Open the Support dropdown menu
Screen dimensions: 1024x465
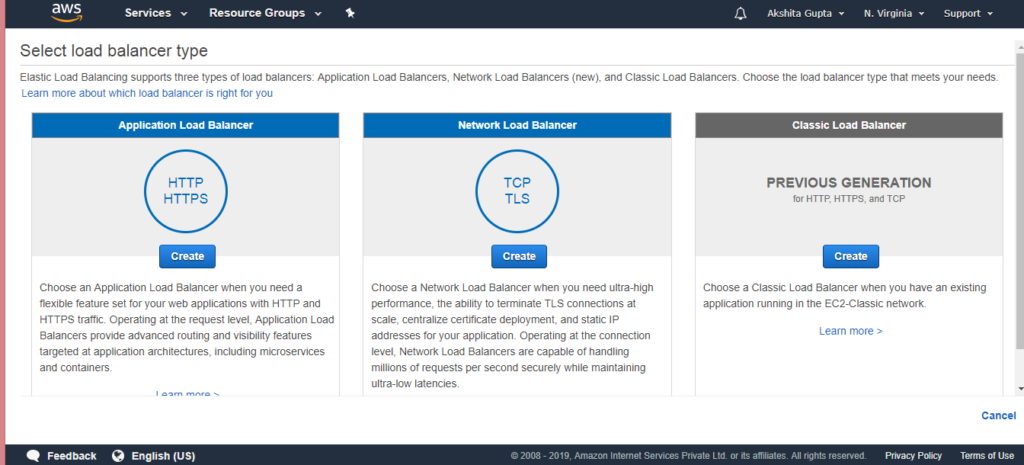pyautogui.click(x=968, y=14)
